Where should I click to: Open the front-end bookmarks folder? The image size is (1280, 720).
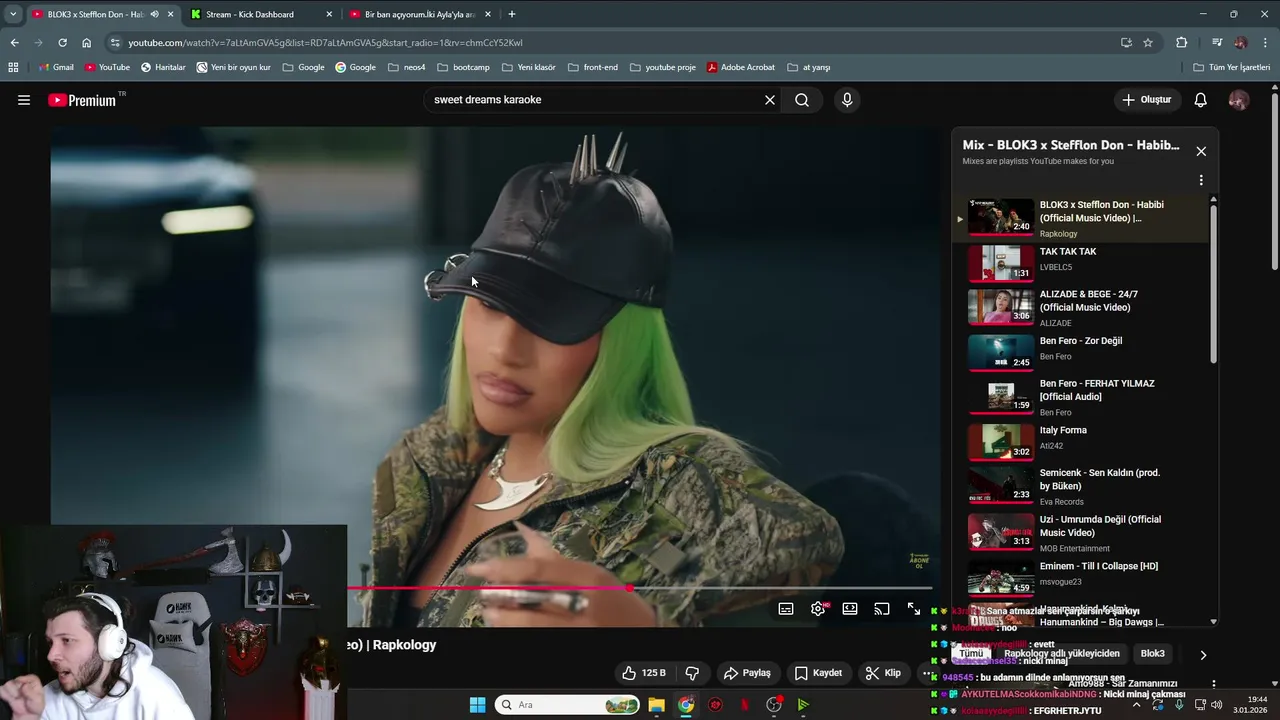(593, 67)
